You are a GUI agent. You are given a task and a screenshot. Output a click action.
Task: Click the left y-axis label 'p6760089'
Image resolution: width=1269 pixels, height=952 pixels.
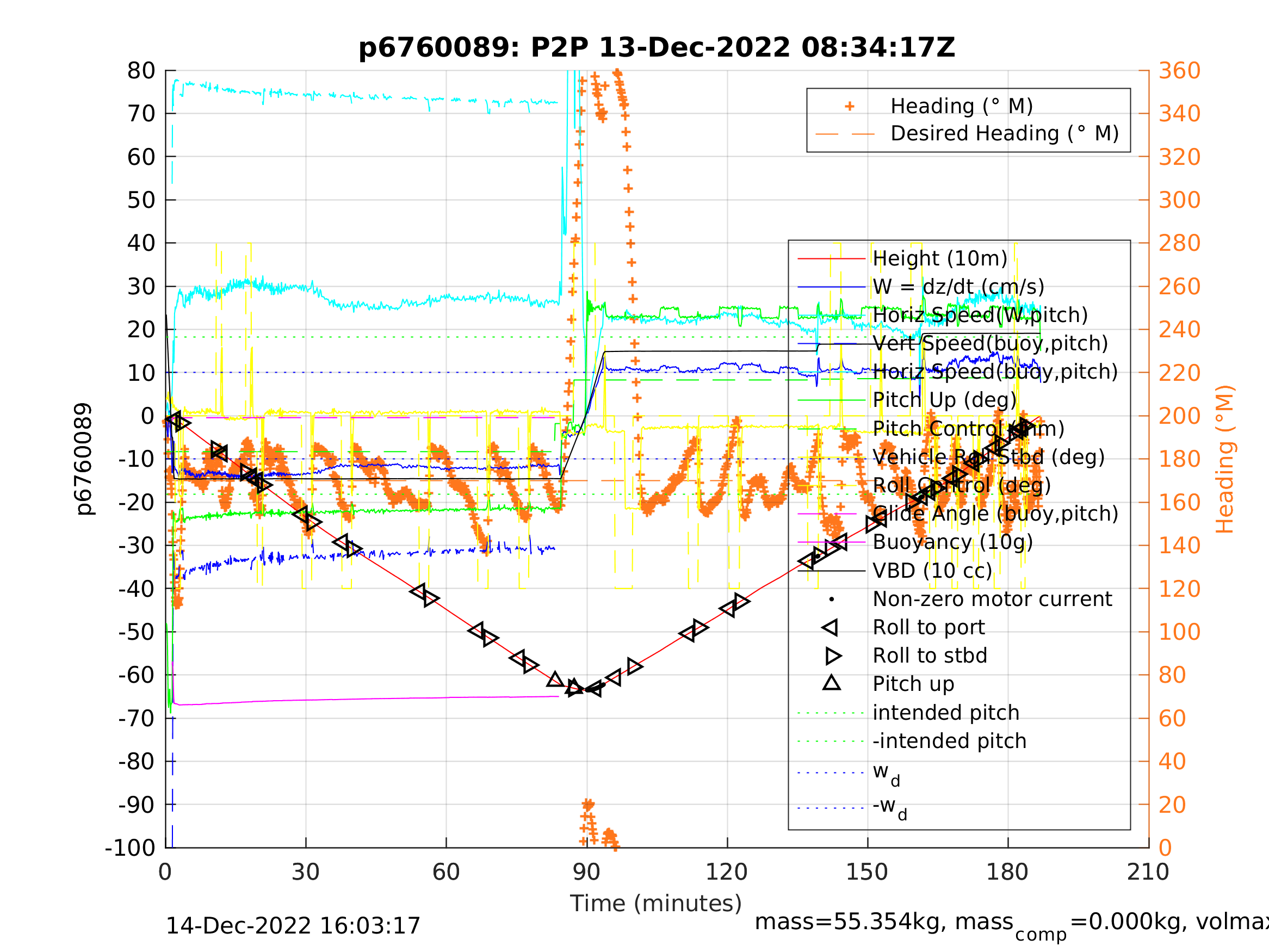pyautogui.click(x=84, y=459)
